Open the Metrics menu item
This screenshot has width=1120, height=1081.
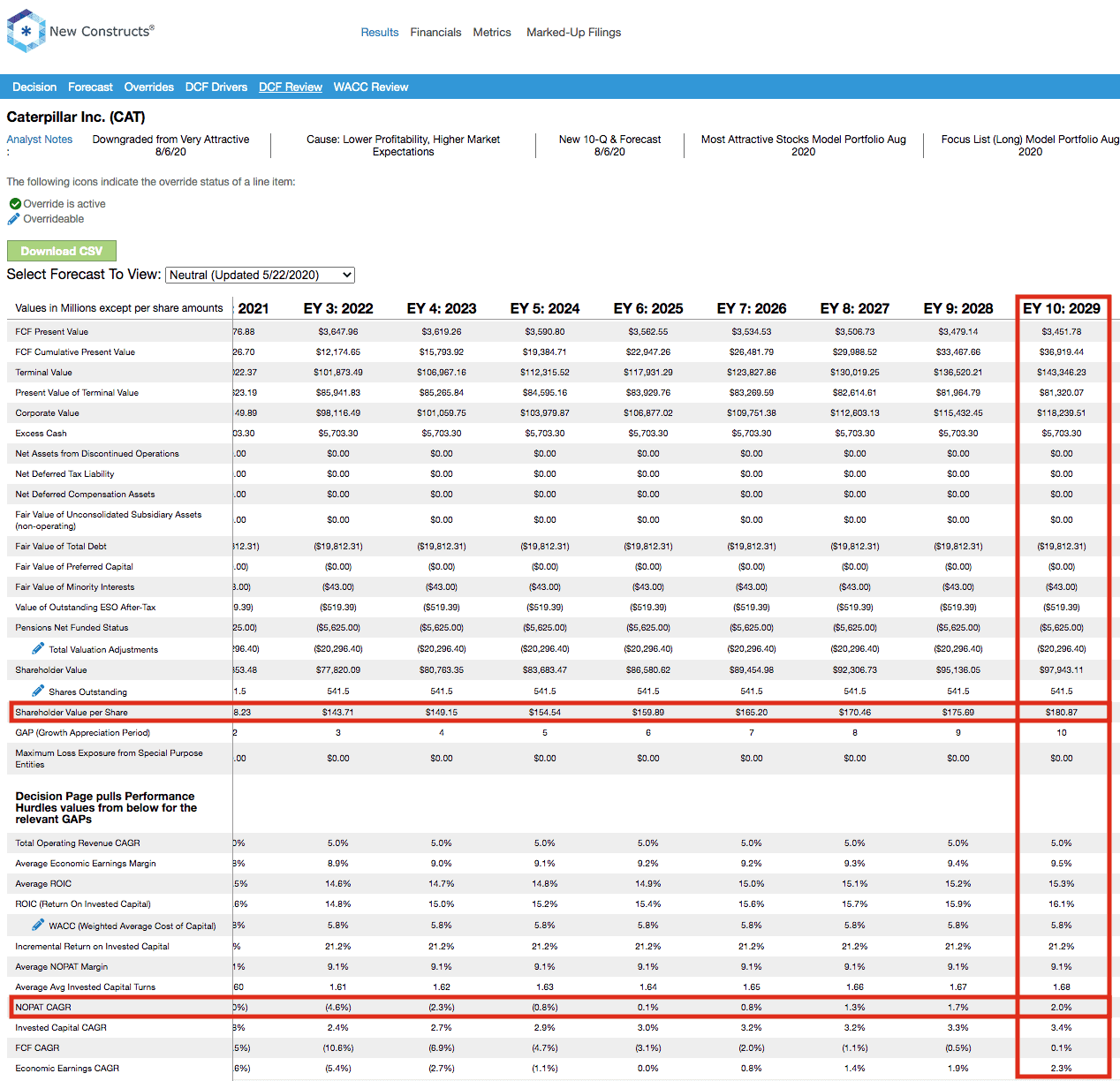click(x=492, y=33)
